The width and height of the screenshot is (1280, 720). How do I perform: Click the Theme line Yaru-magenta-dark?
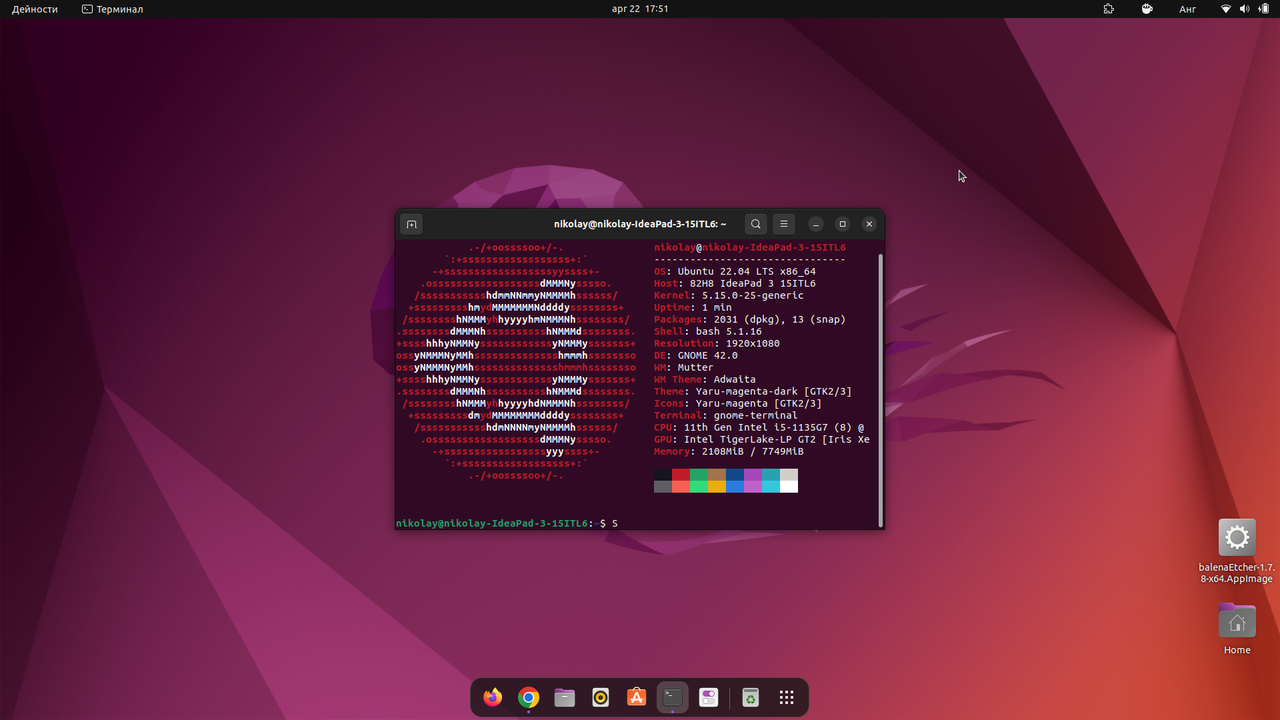[x=753, y=391]
